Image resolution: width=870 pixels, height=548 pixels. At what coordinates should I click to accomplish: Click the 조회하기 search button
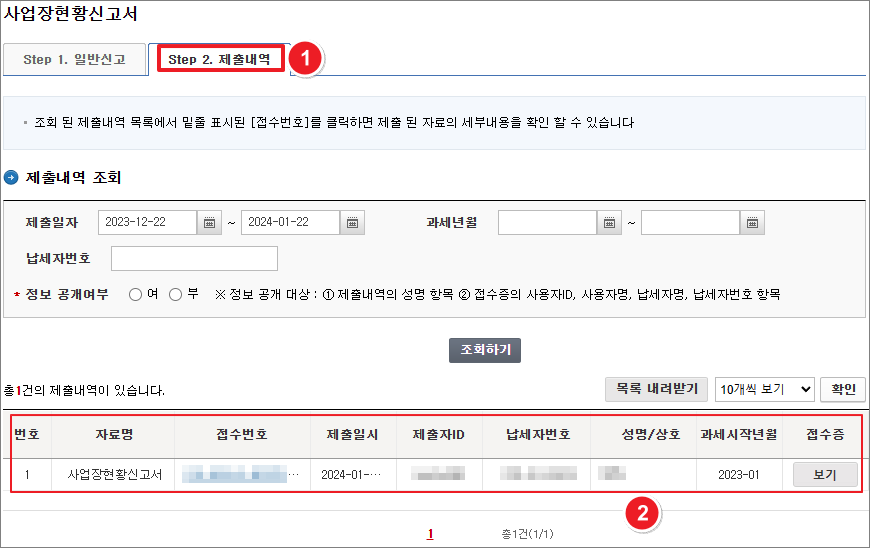(485, 350)
